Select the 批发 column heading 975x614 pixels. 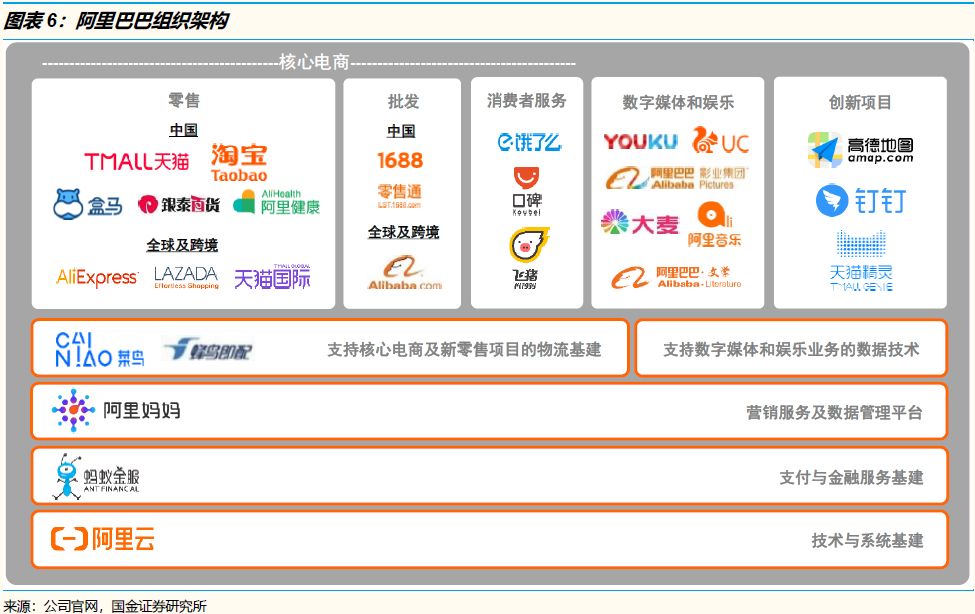pos(403,101)
